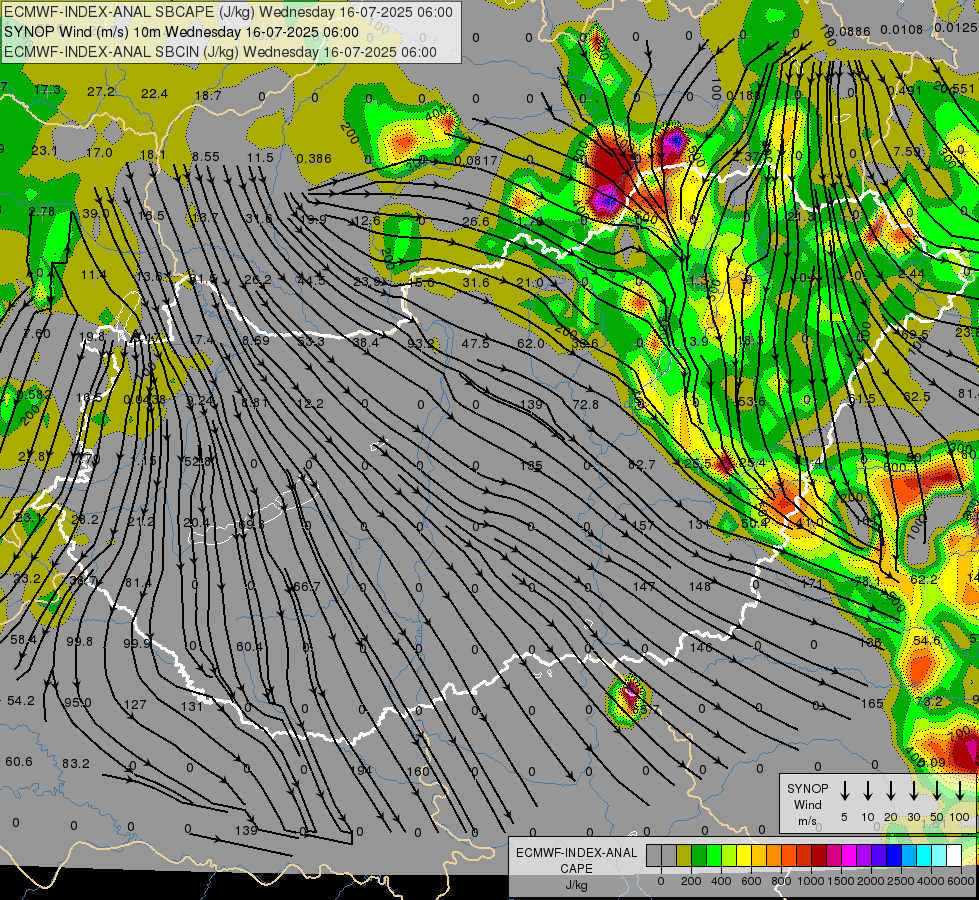Screen dimensions: 979x900
Task: Click the SYNOP Wind m/s legend label
Action: click(x=807, y=805)
